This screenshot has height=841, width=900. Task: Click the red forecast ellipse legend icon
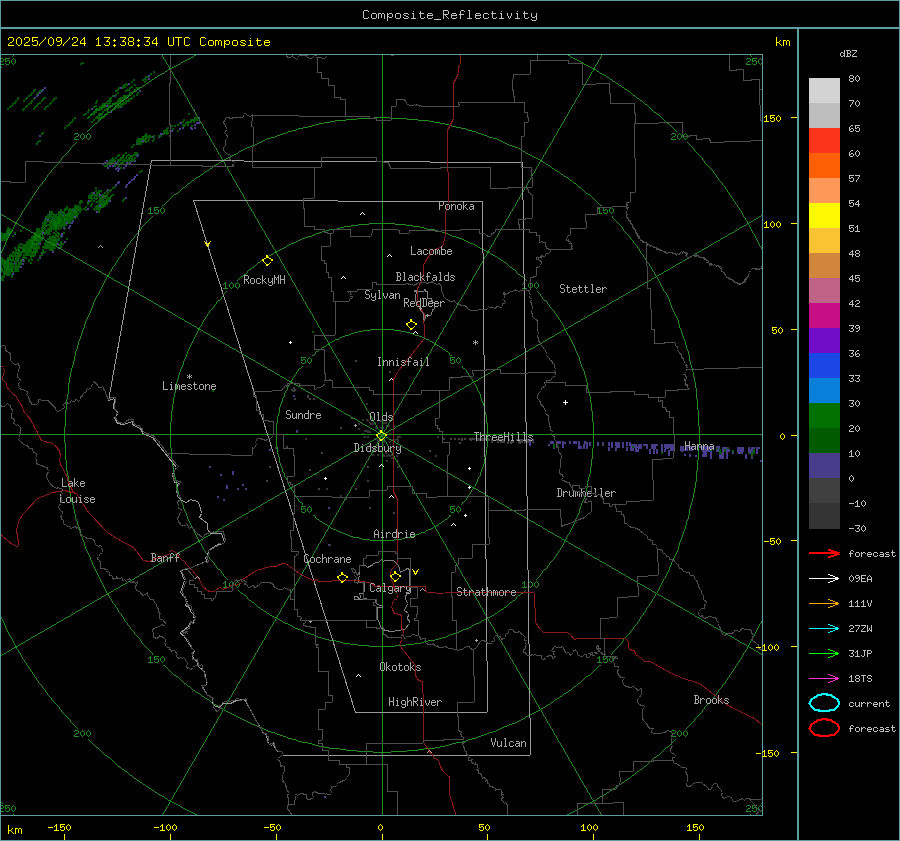(824, 728)
